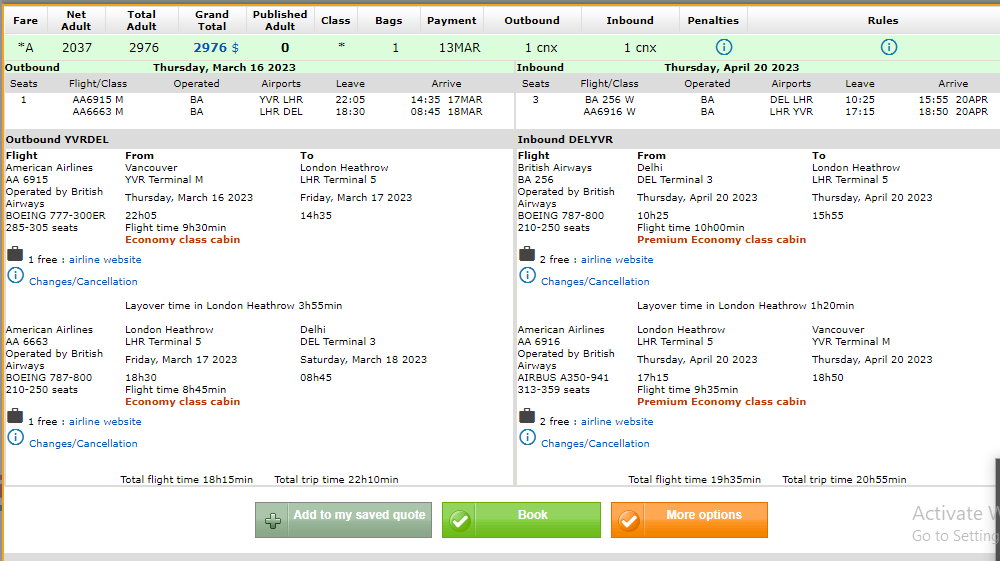Click info icon beside AA 6915 Changes/Cancellation
The height and width of the screenshot is (561, 1000).
15,275
